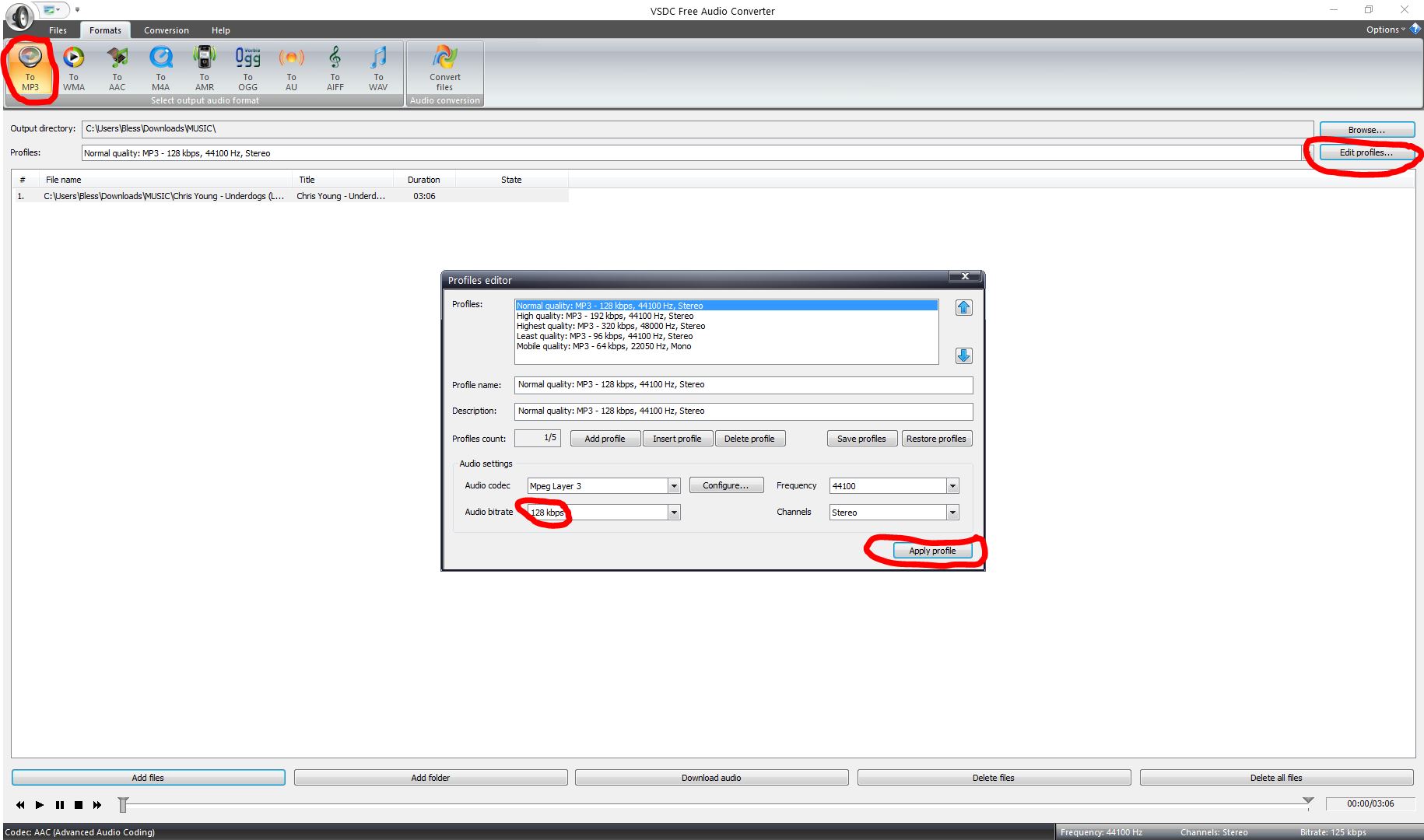
Task: Open the Files ribbon tab
Action: point(58,30)
